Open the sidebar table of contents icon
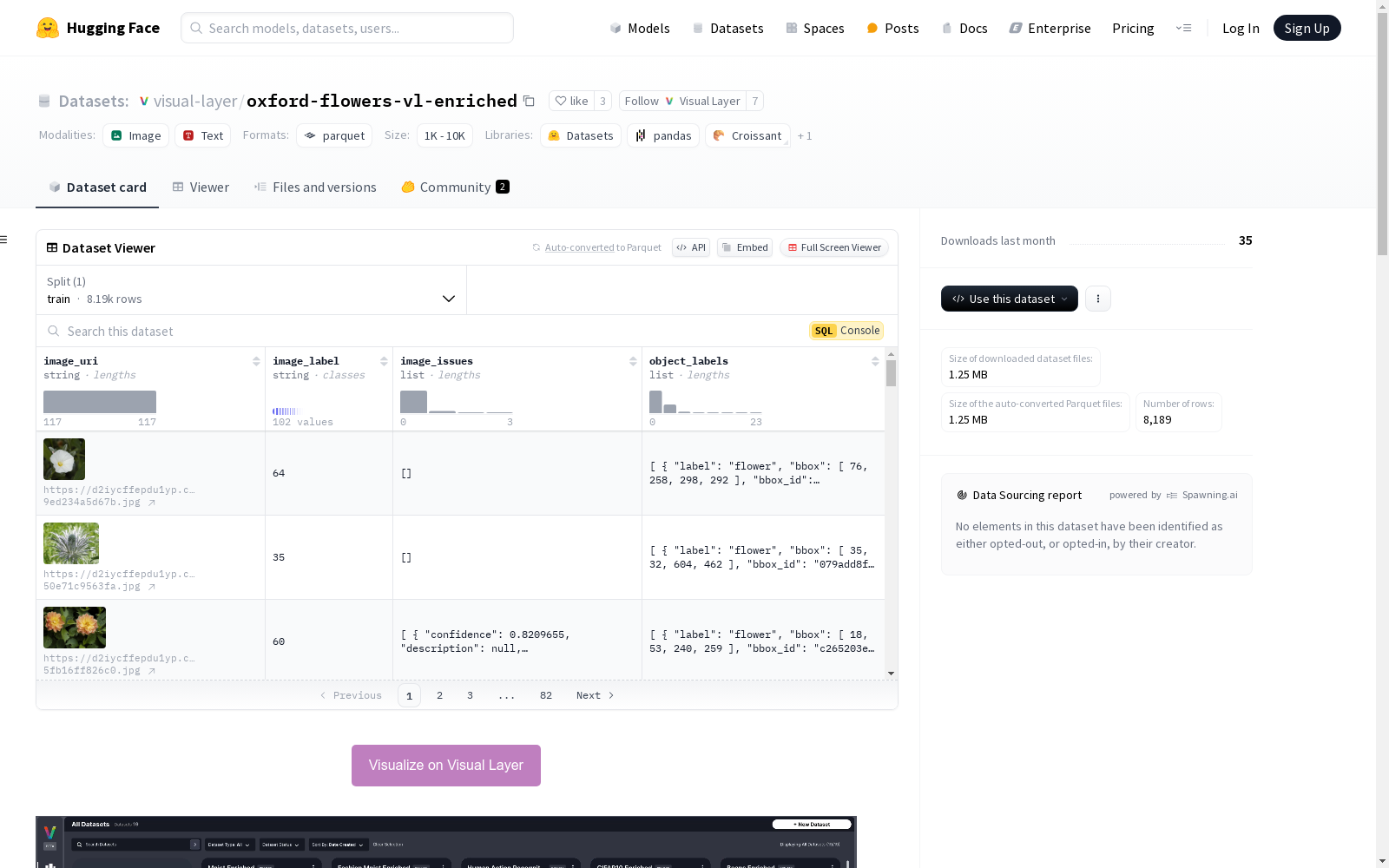The image size is (1389, 868). pos(4,240)
